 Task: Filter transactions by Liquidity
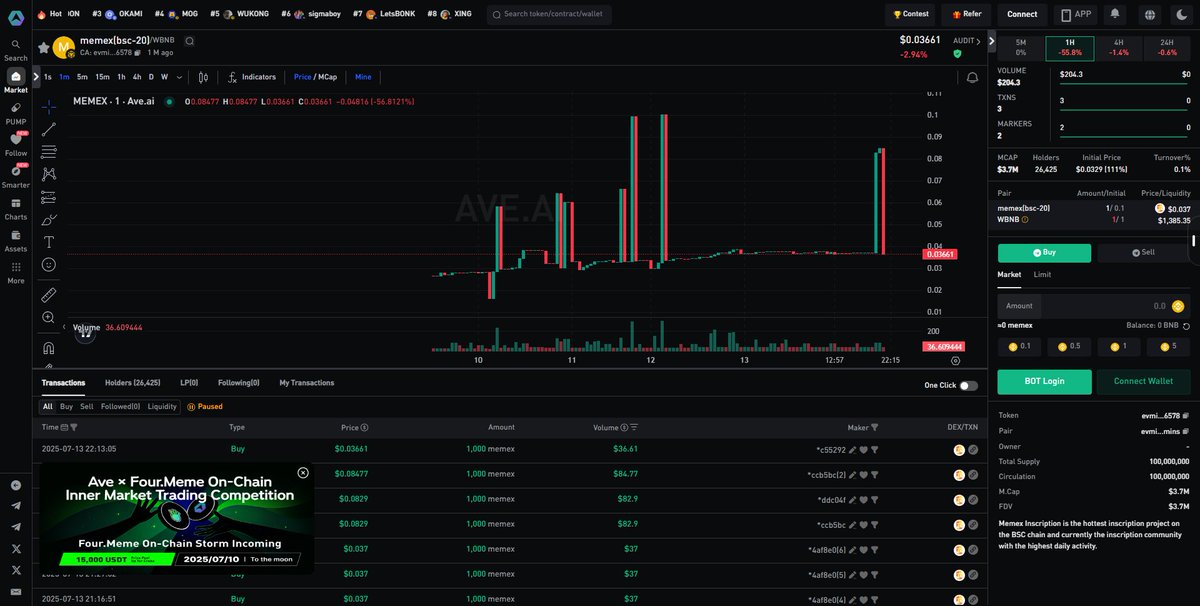pos(162,407)
